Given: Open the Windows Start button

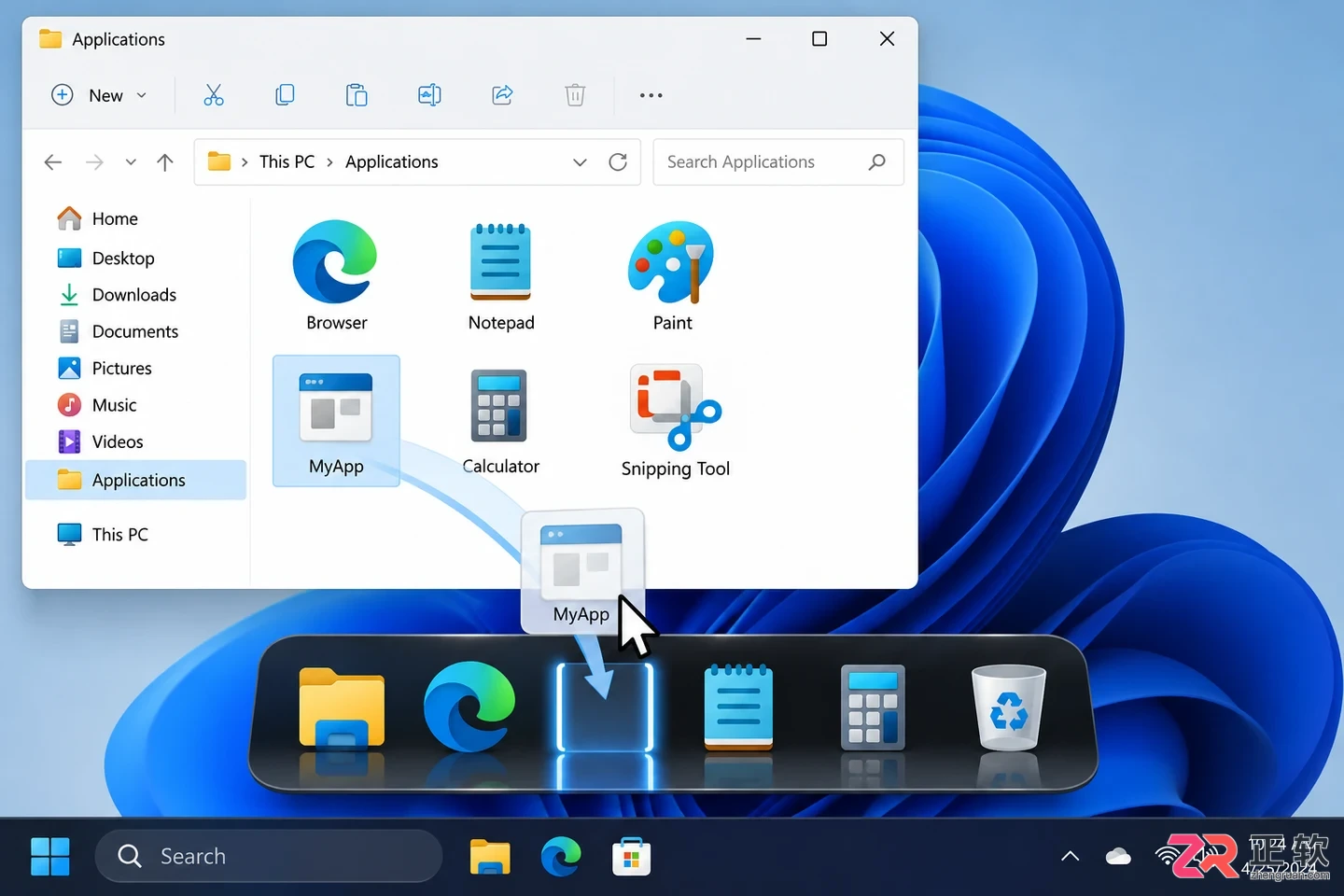Looking at the screenshot, I should click(x=50, y=856).
